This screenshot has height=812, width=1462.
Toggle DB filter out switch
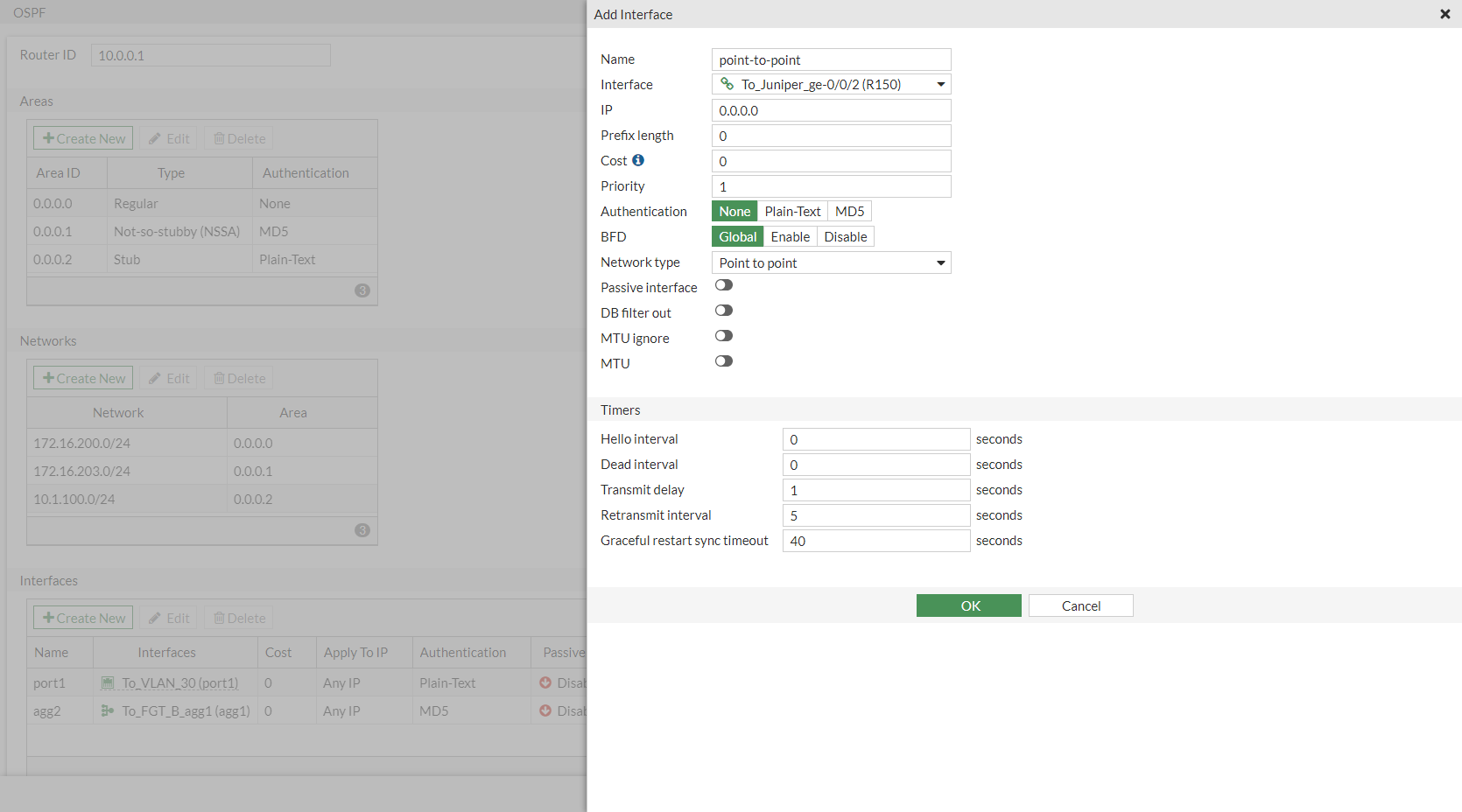[x=724, y=311]
